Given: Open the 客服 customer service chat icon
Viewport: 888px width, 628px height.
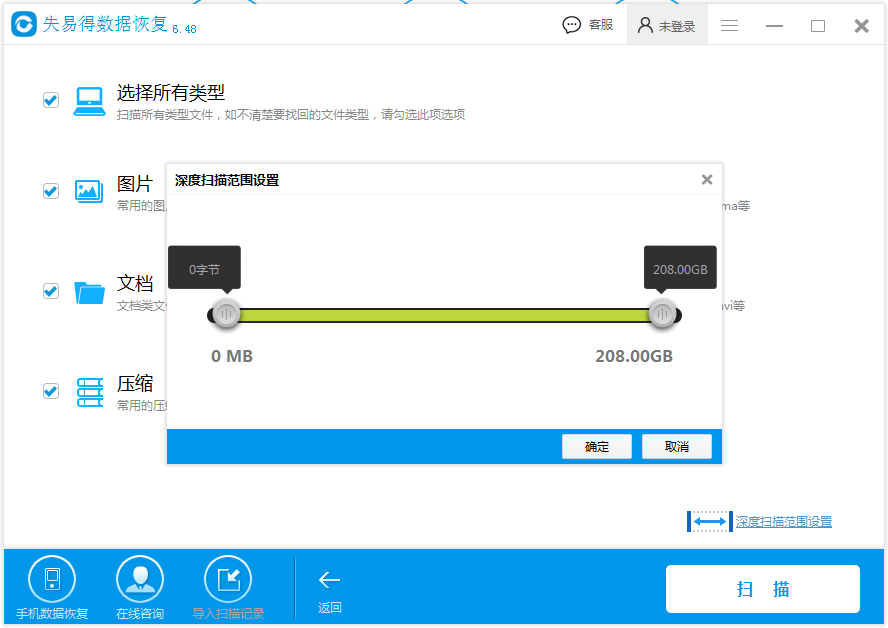Looking at the screenshot, I should coord(571,25).
